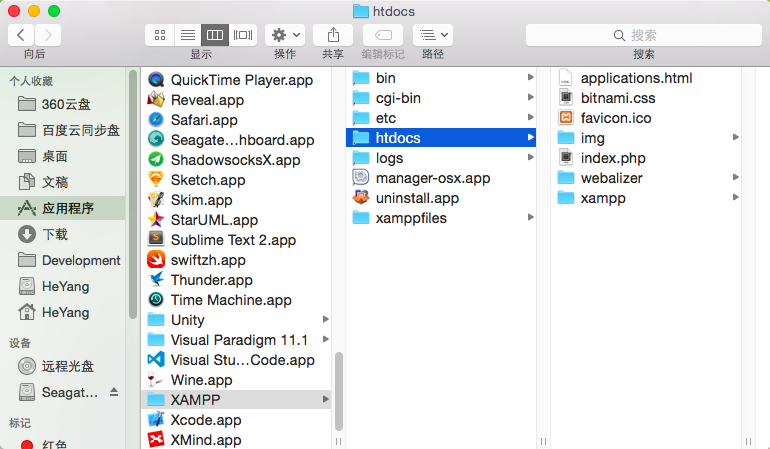Open the gear action menu
Screen dimensions: 770x449
tap(285, 35)
